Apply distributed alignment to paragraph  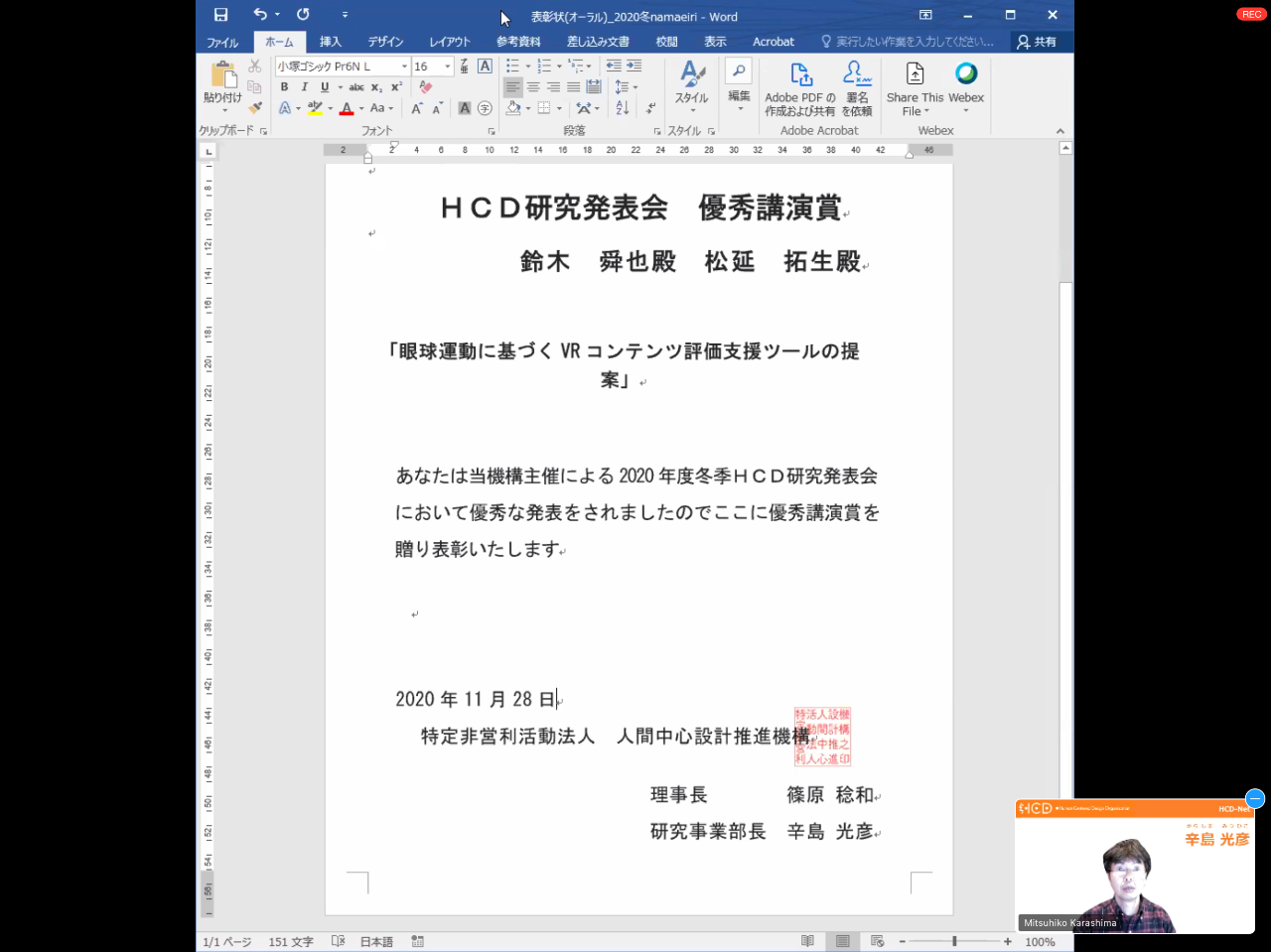[594, 87]
